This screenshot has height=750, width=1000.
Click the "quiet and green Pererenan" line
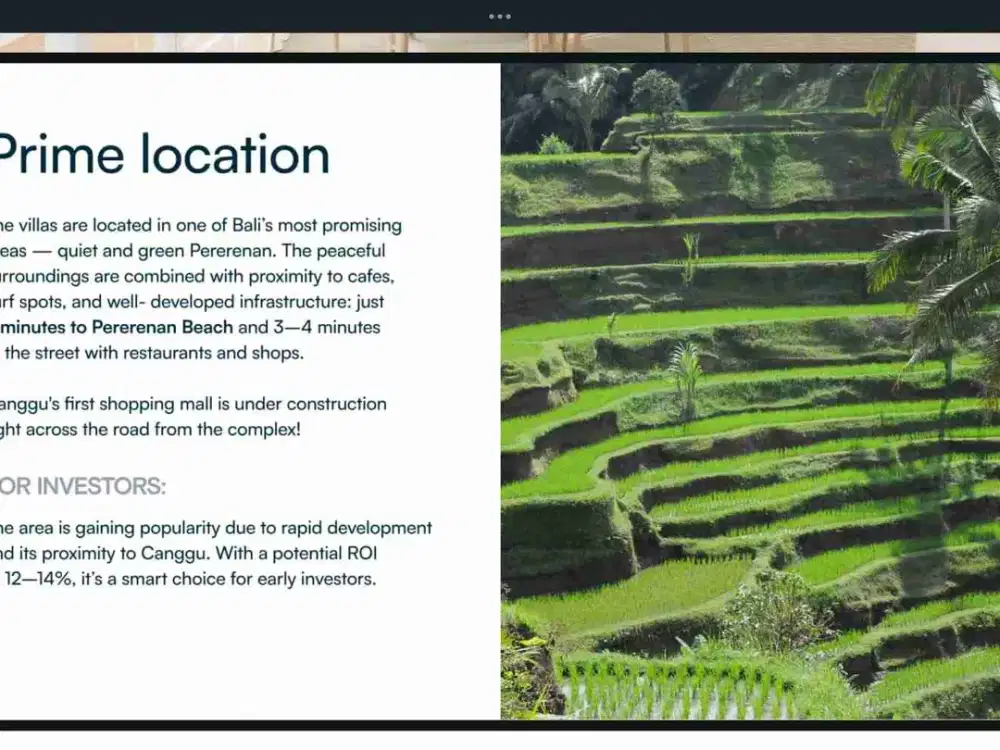point(193,251)
